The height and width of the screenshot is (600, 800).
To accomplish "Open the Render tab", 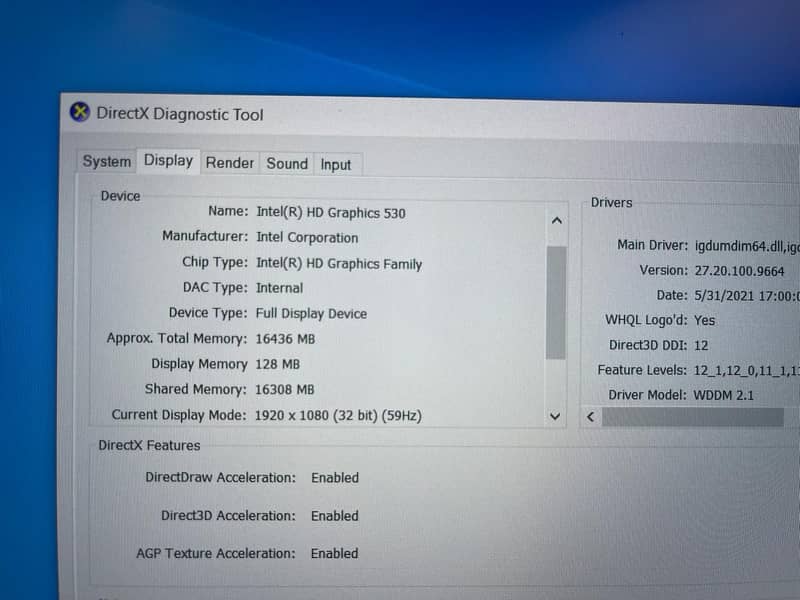I will [230, 163].
